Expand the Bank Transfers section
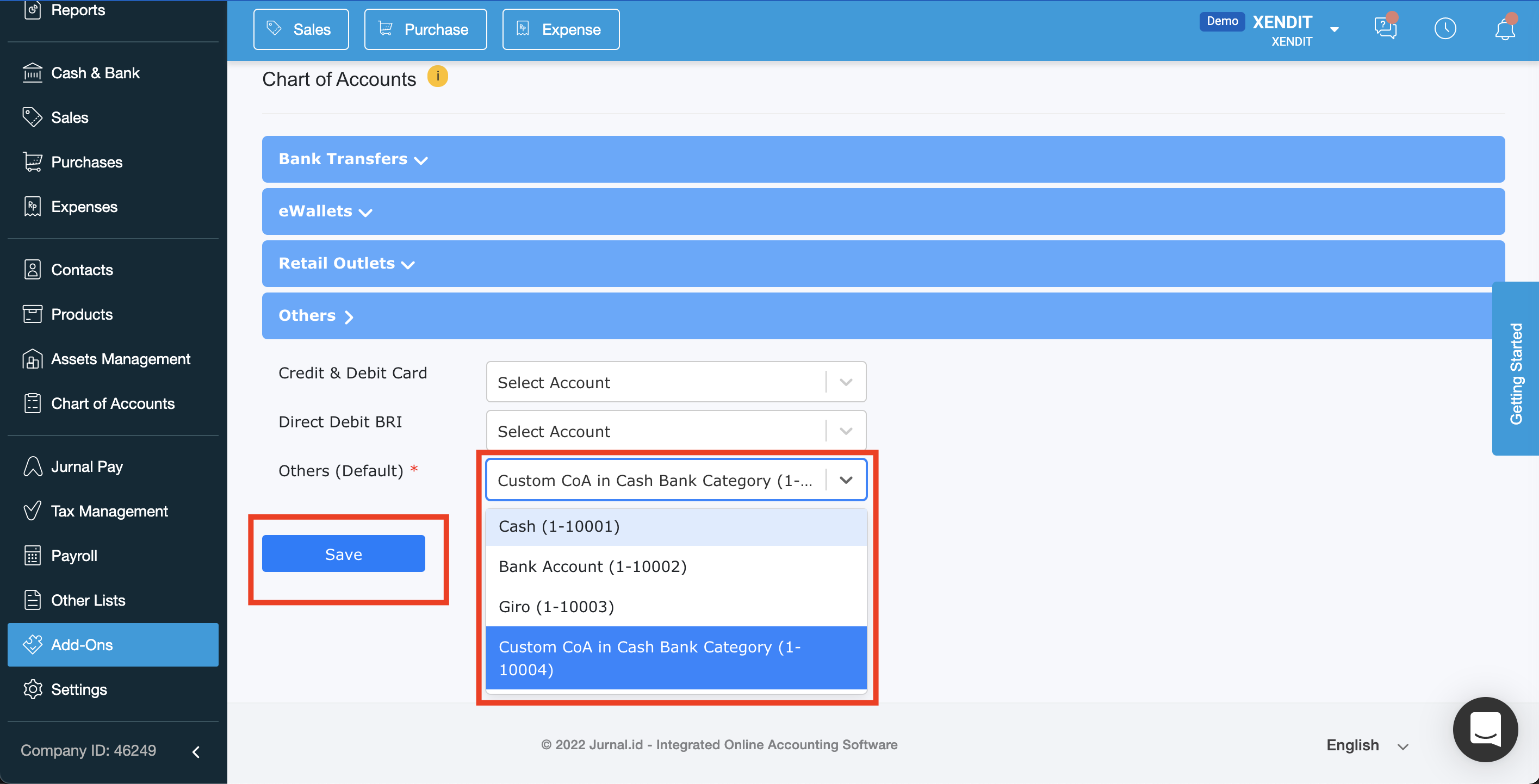 [883, 159]
